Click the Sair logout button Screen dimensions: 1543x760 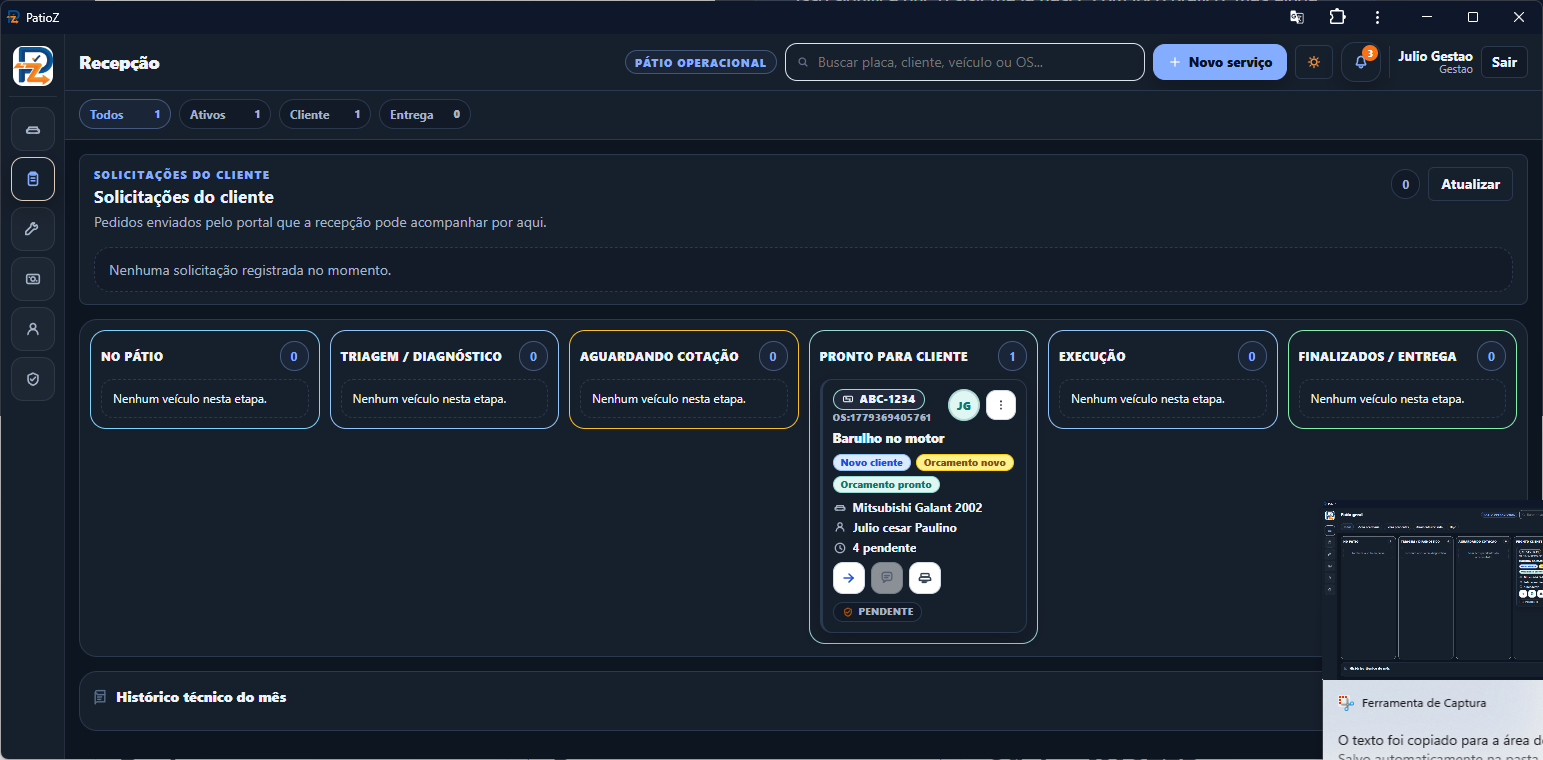point(1504,62)
